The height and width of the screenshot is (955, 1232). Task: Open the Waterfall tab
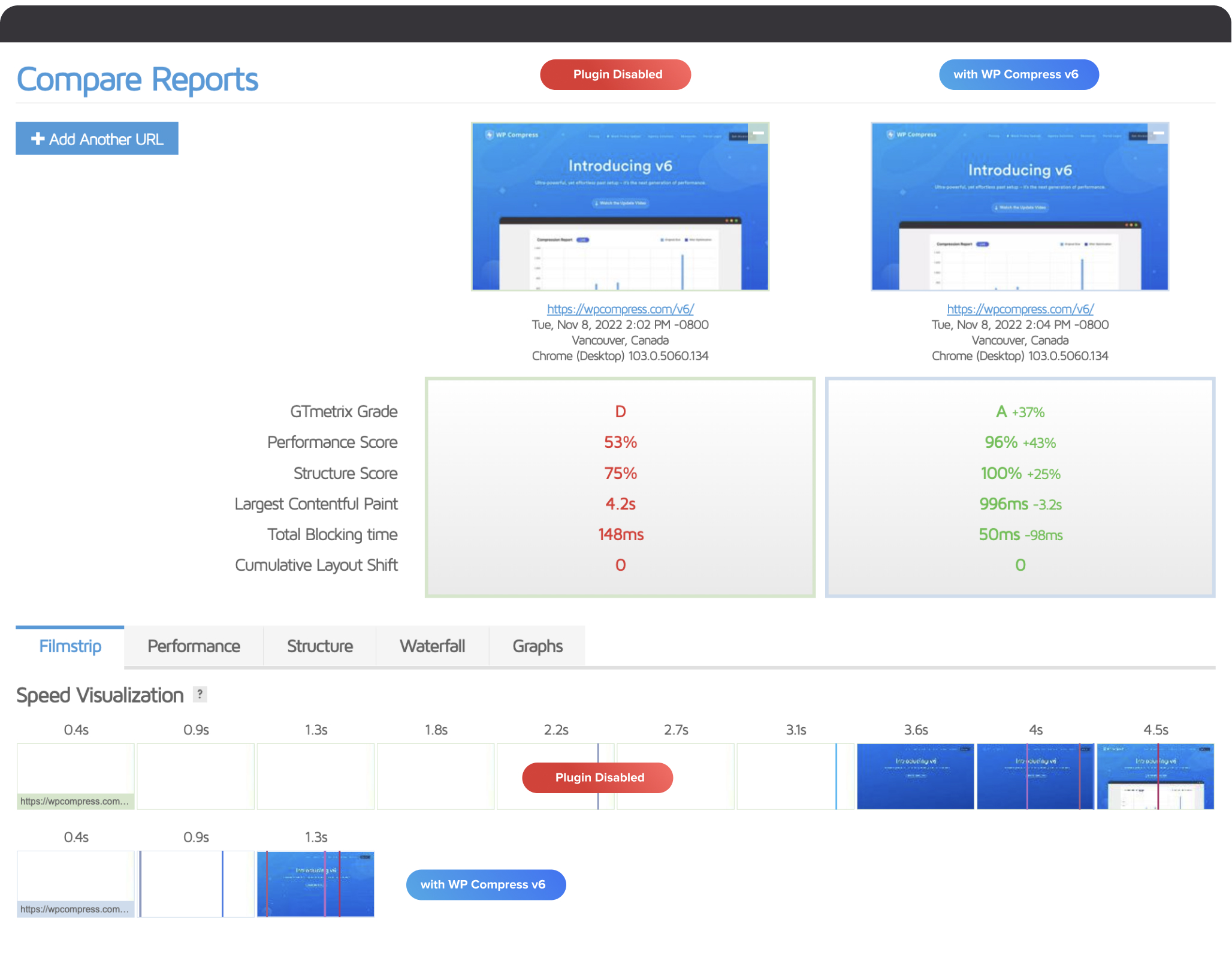pos(433,646)
